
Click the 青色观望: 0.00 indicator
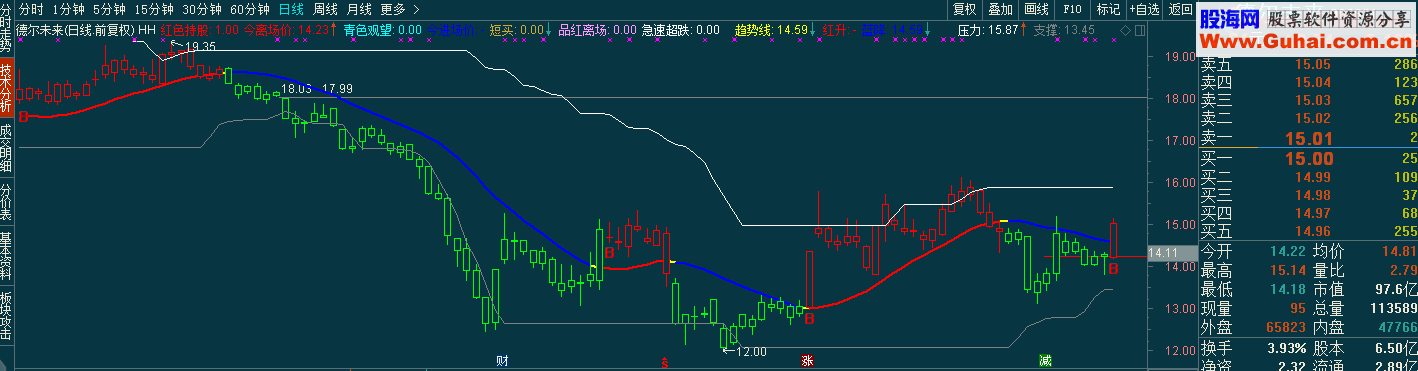coord(383,30)
